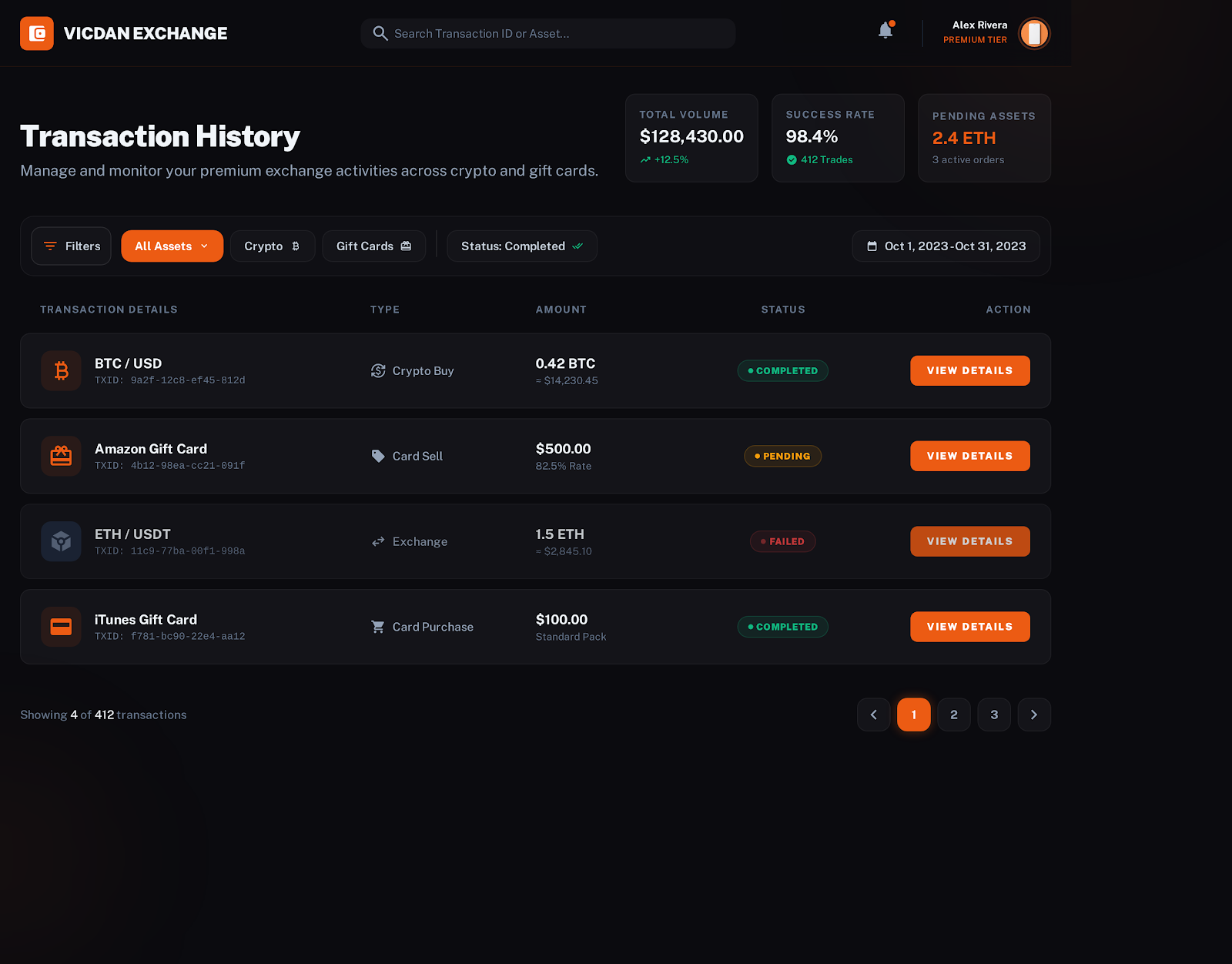Expand the All Assets dropdown
The image size is (1232, 964).
coord(172,246)
